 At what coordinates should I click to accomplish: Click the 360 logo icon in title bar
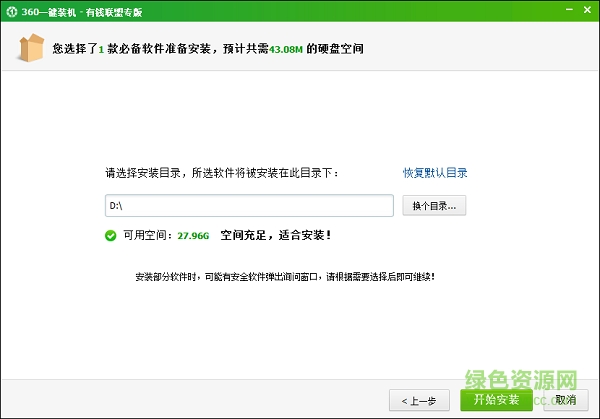(10, 10)
